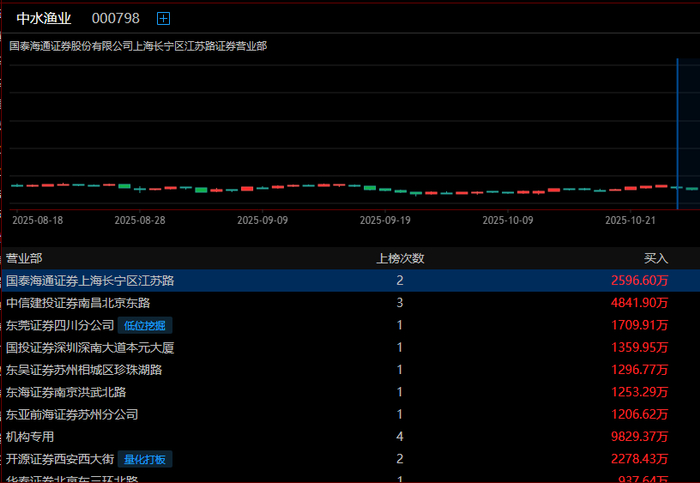Click the 量化打板 tag

tap(145, 459)
